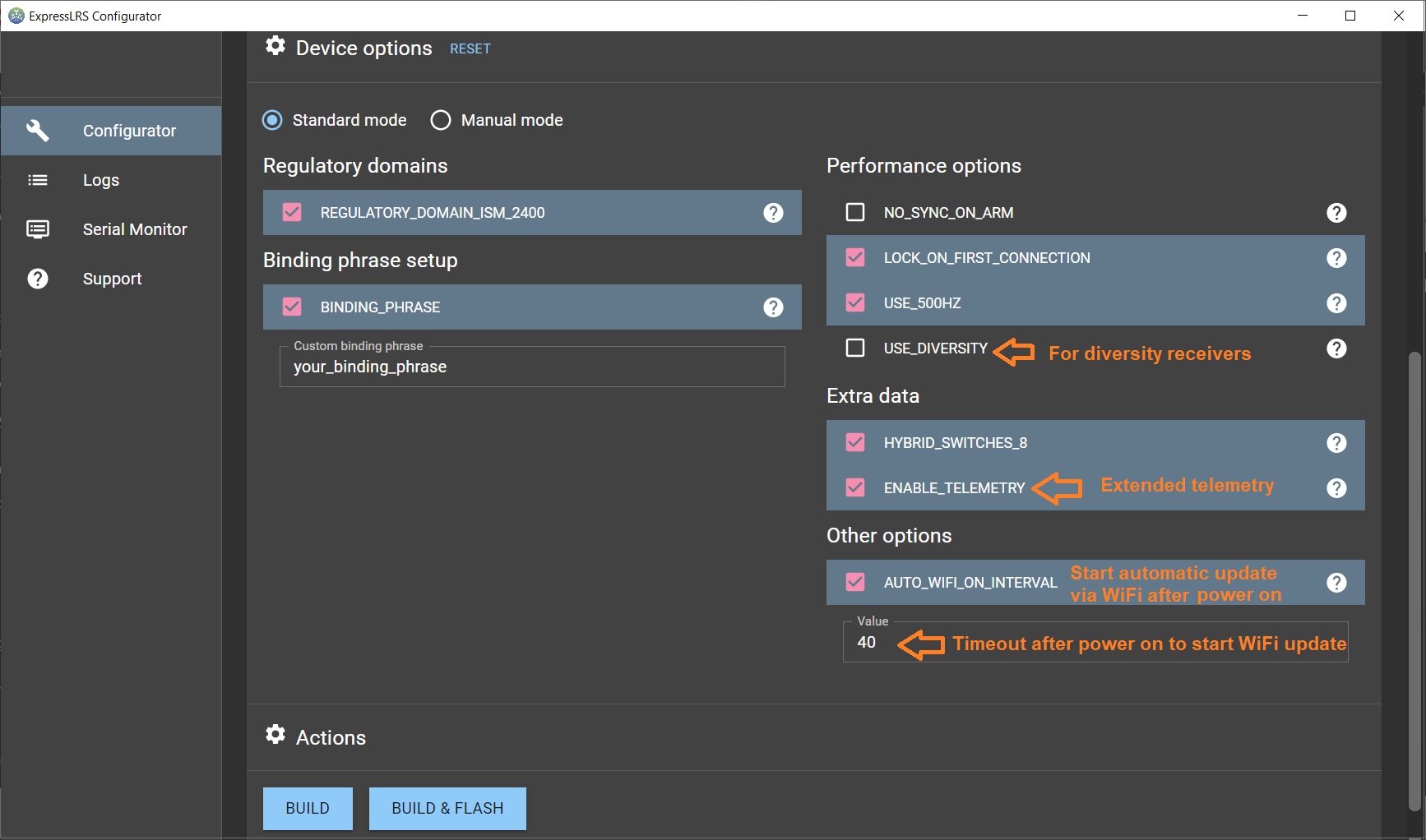Minimize the ExpressLRS Configurator window
The width and height of the screenshot is (1426, 840).
(x=1303, y=16)
